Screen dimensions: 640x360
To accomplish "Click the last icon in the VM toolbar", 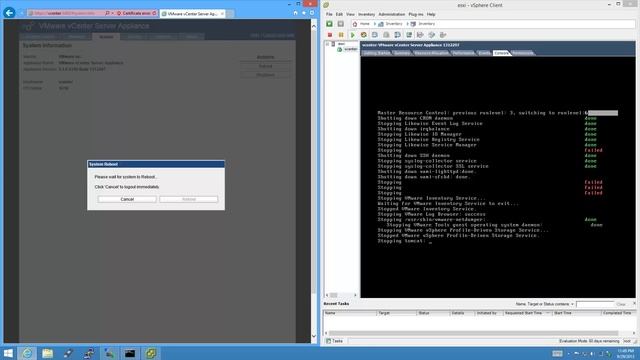I will click(x=443, y=35).
